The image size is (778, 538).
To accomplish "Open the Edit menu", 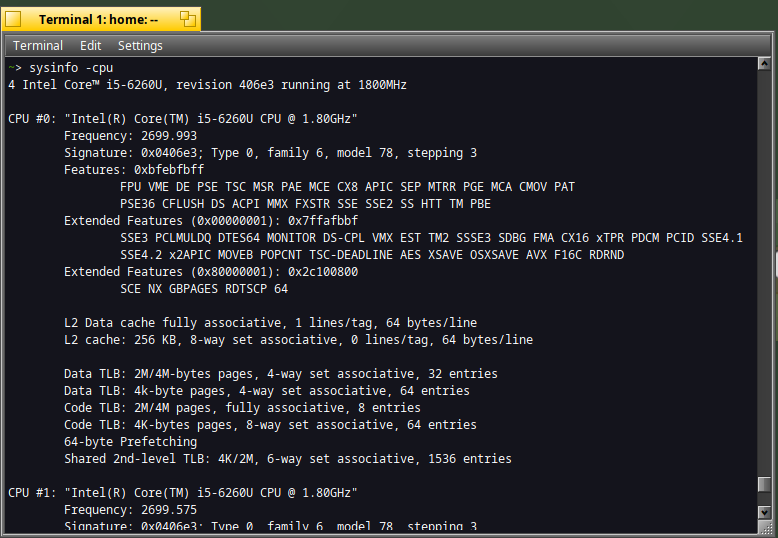I will [x=90, y=46].
